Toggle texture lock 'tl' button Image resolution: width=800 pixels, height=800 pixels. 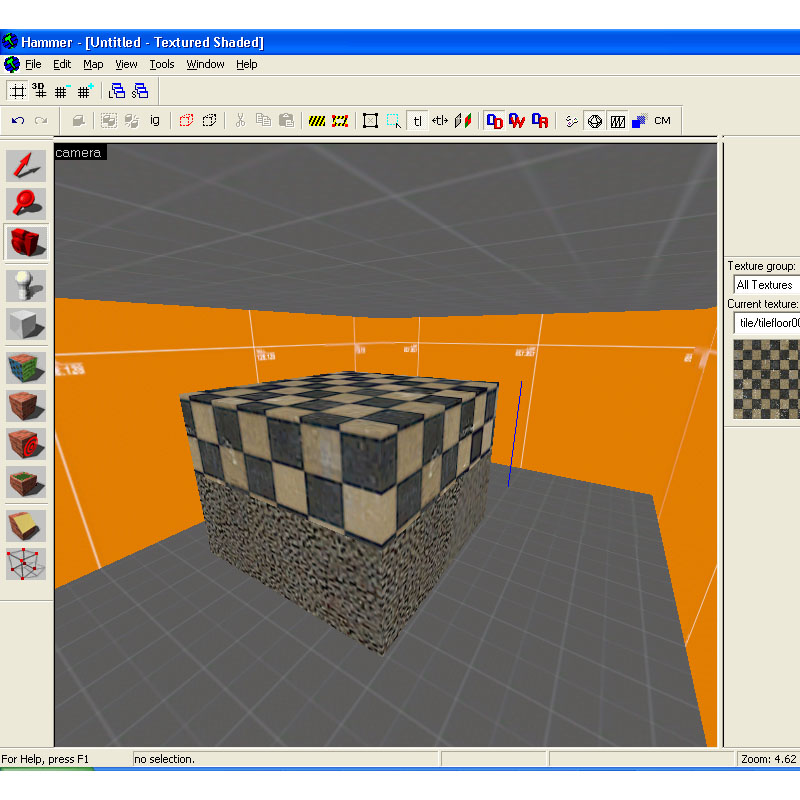pos(418,121)
